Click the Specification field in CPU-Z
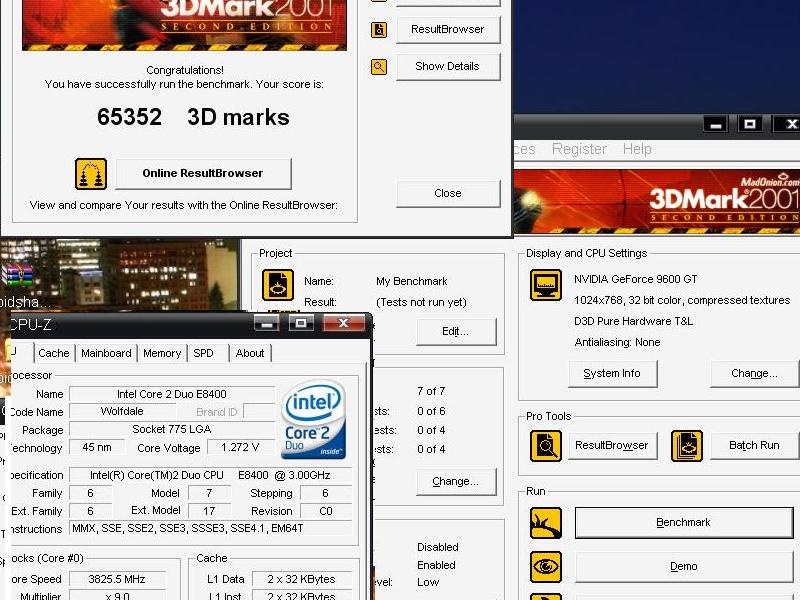This screenshot has width=800, height=600. point(211,476)
